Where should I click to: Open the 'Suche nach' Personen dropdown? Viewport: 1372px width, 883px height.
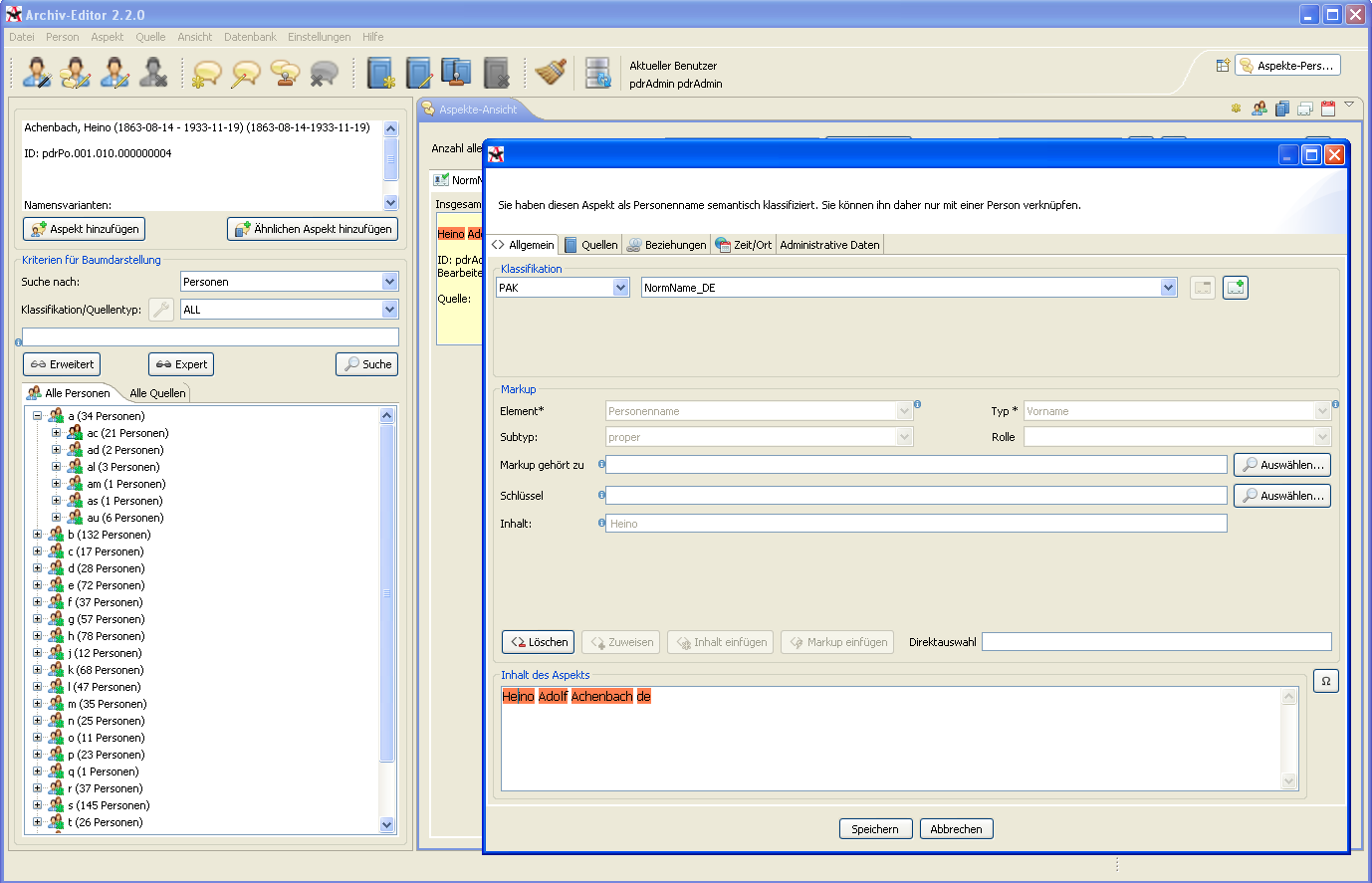click(x=389, y=282)
